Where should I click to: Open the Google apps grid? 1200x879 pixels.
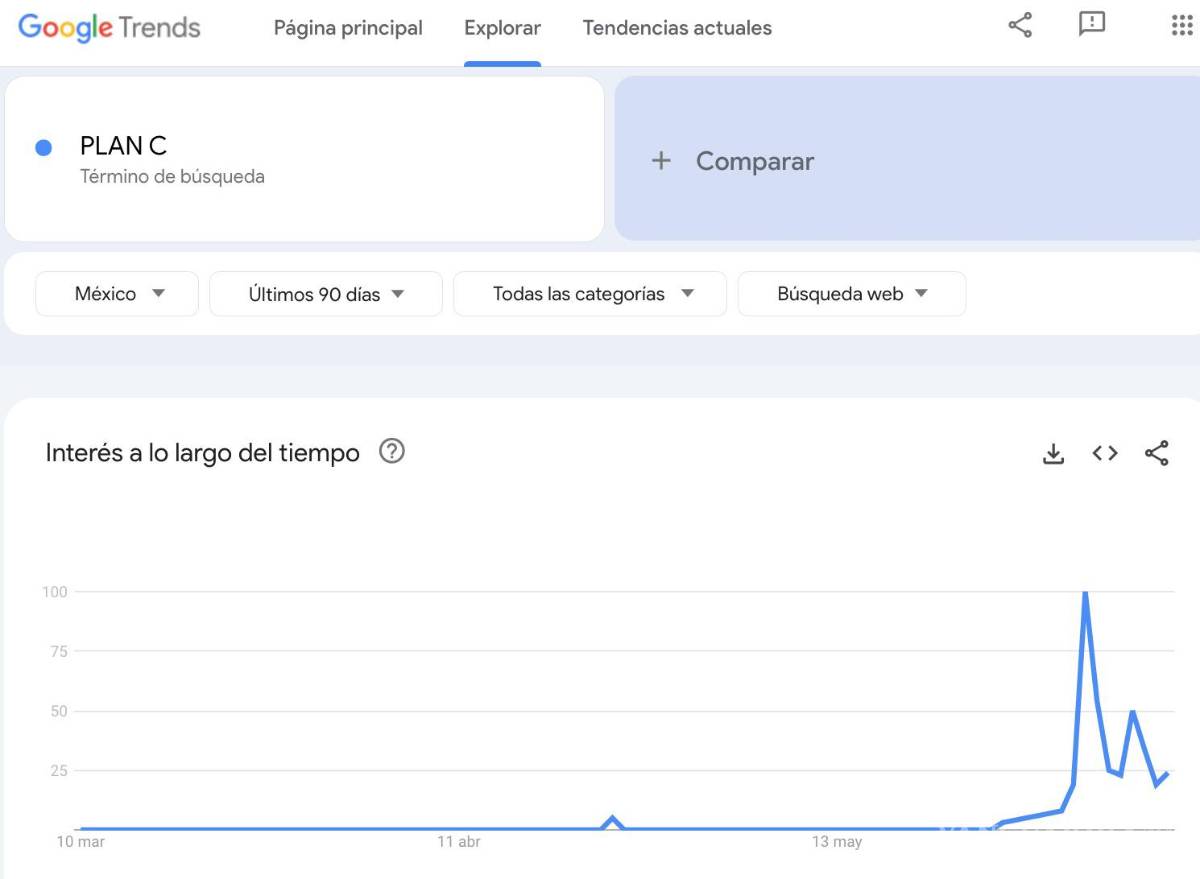click(x=1182, y=26)
